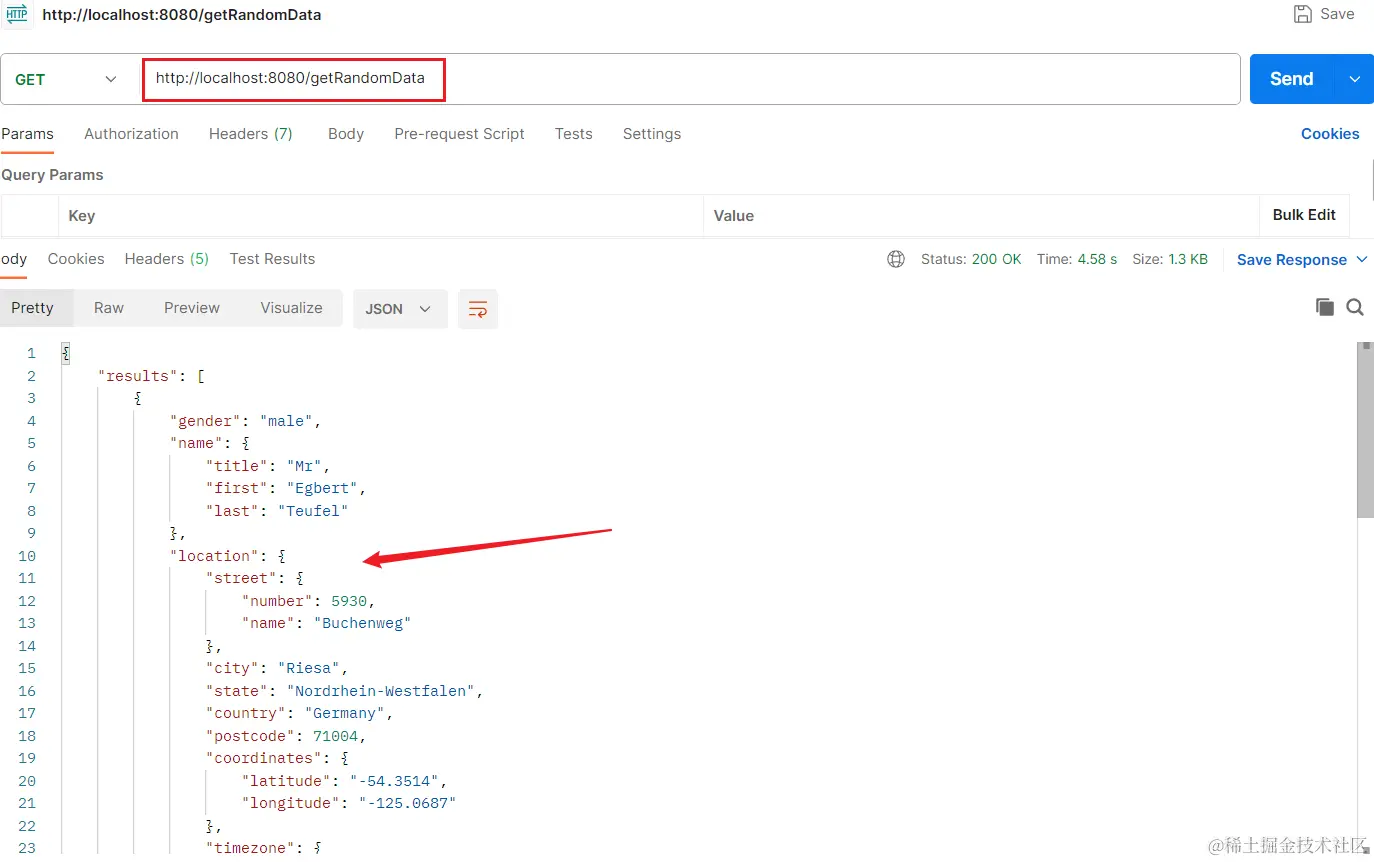Switch to the Authorization tab

tap(131, 134)
